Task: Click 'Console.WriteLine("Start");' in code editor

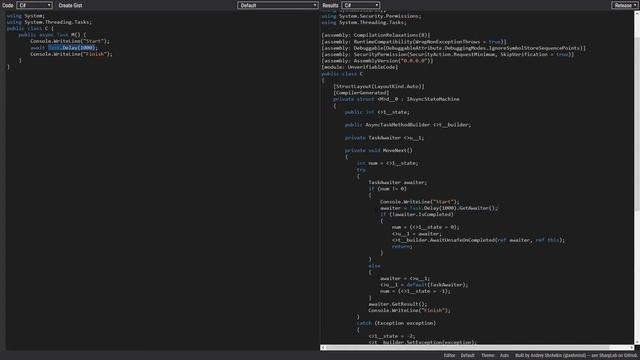Action: (70, 41)
